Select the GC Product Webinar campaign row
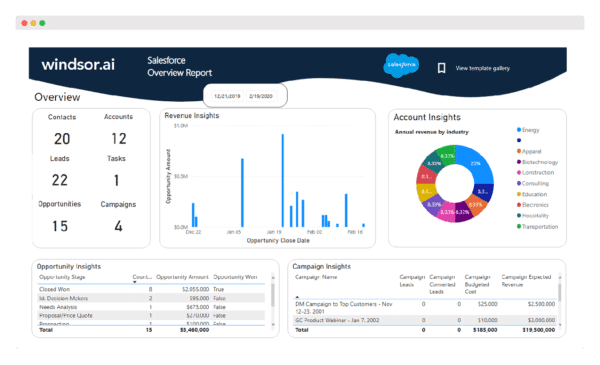600x365 pixels. (425, 320)
